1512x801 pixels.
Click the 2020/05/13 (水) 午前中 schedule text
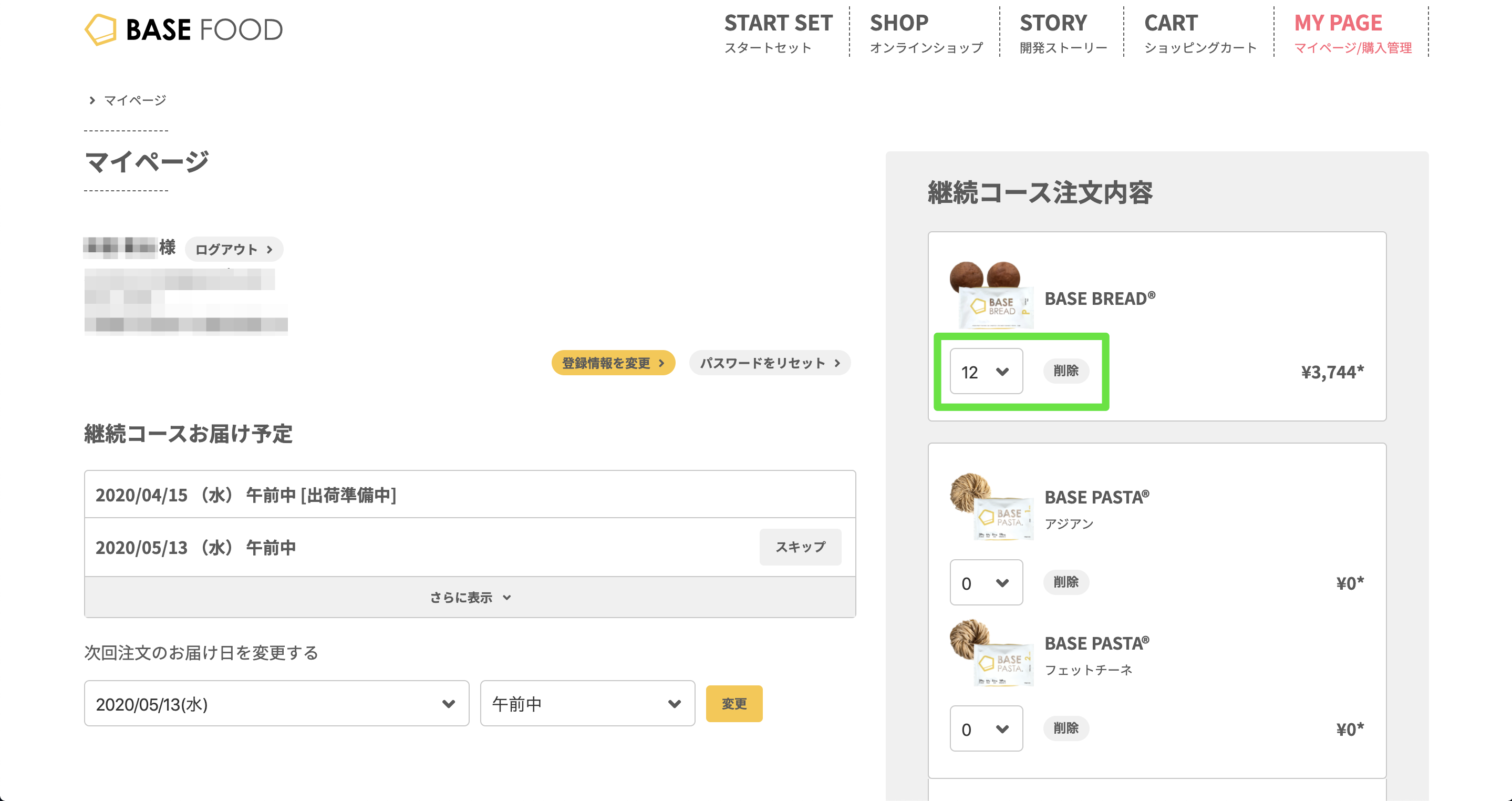(x=196, y=548)
